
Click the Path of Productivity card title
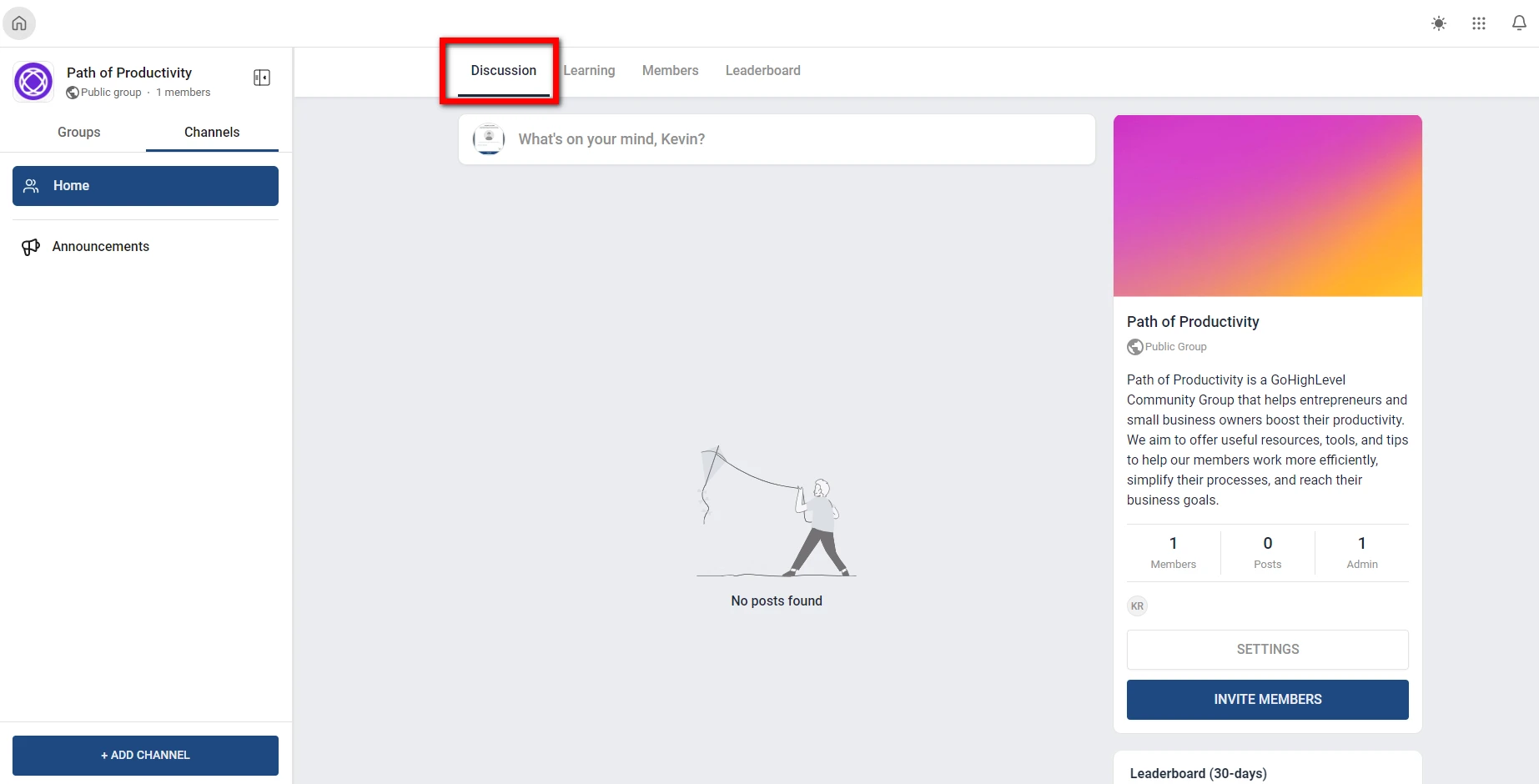coord(1193,322)
